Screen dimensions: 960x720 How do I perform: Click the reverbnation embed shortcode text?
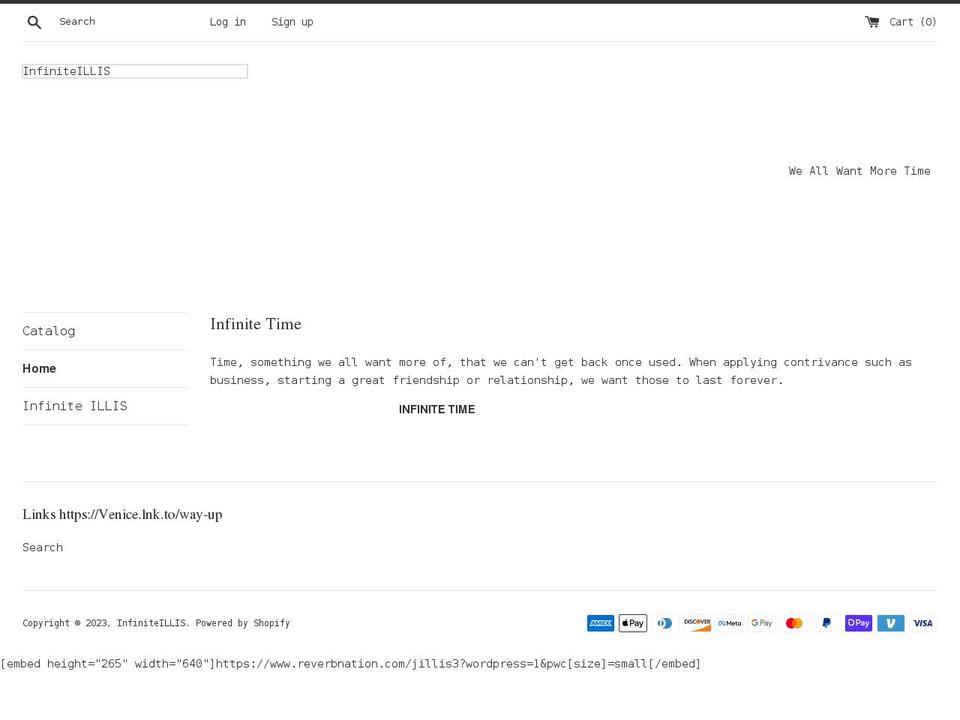351,664
